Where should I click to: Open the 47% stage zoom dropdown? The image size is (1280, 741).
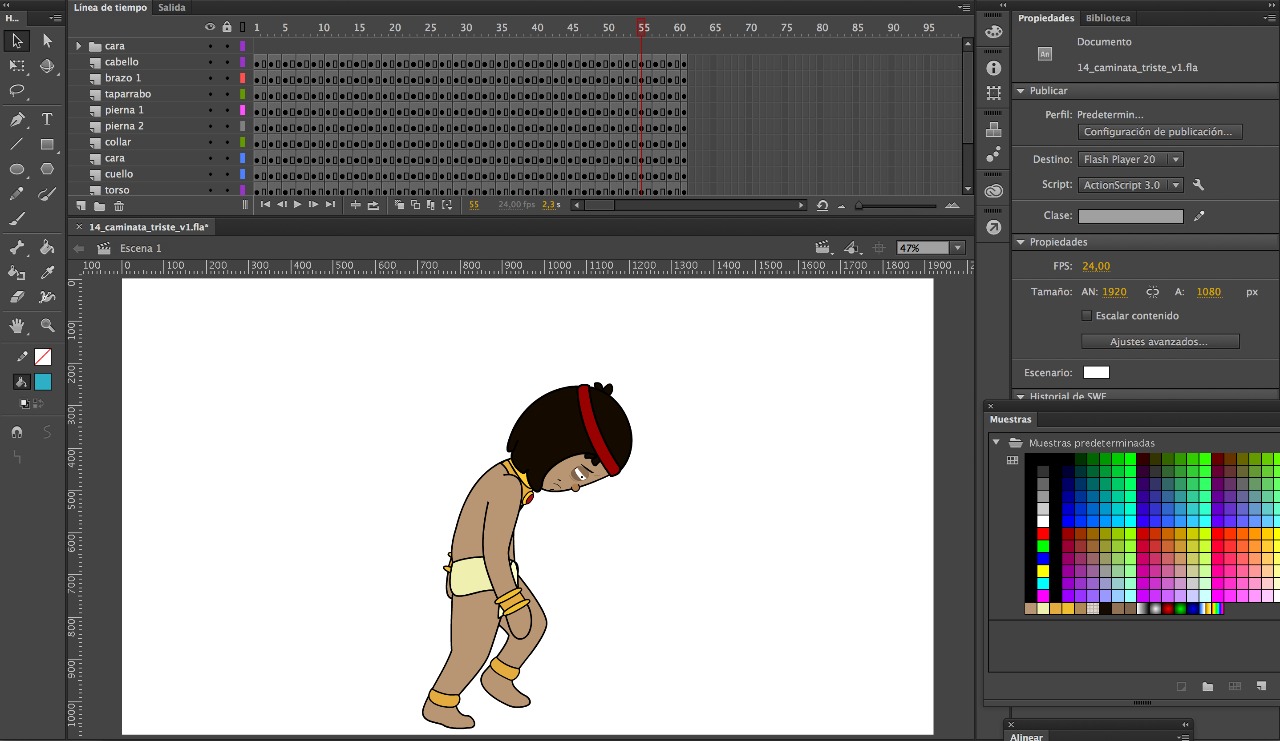click(x=957, y=248)
